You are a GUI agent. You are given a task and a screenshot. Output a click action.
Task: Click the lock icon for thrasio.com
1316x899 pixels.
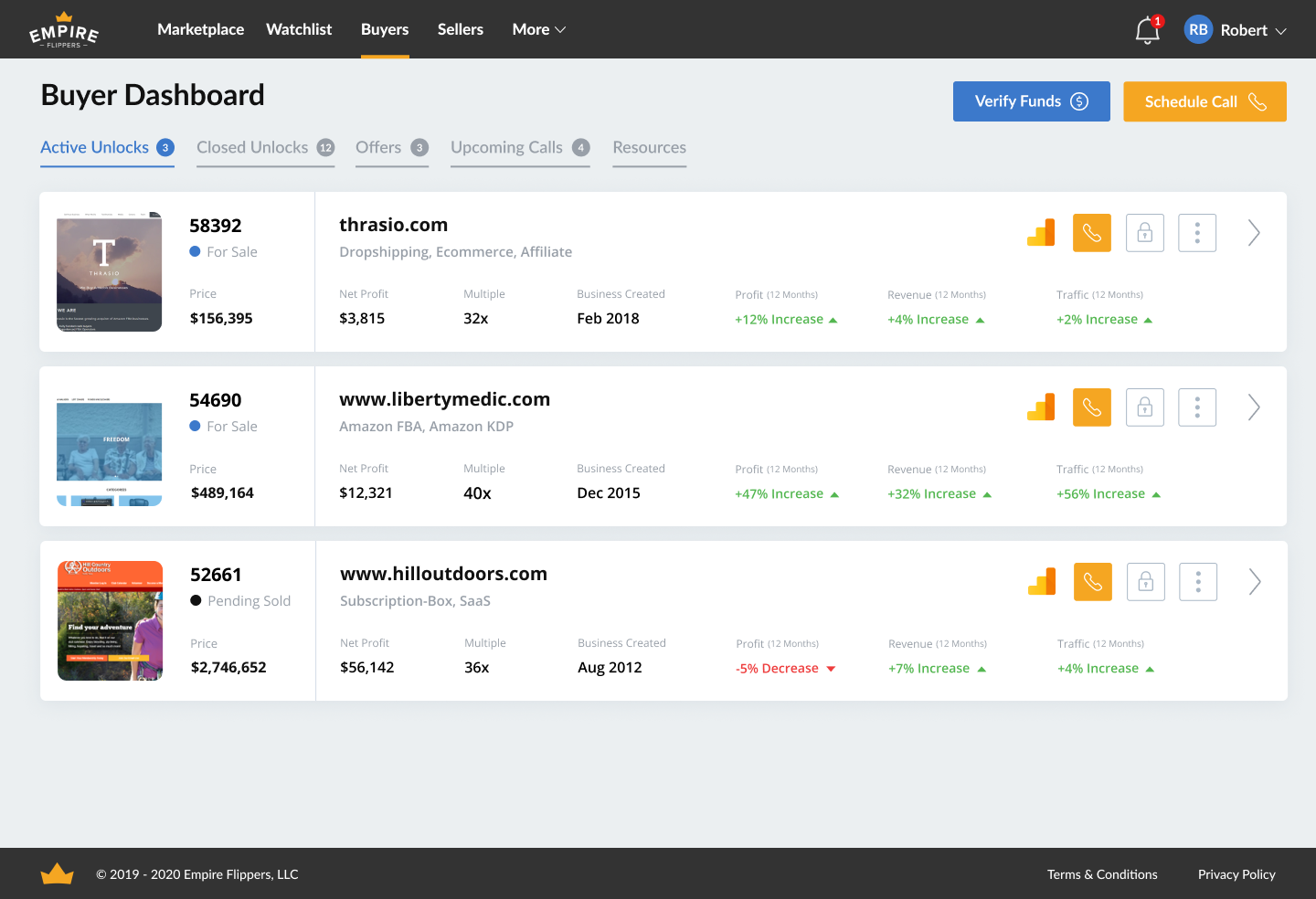[x=1145, y=233]
